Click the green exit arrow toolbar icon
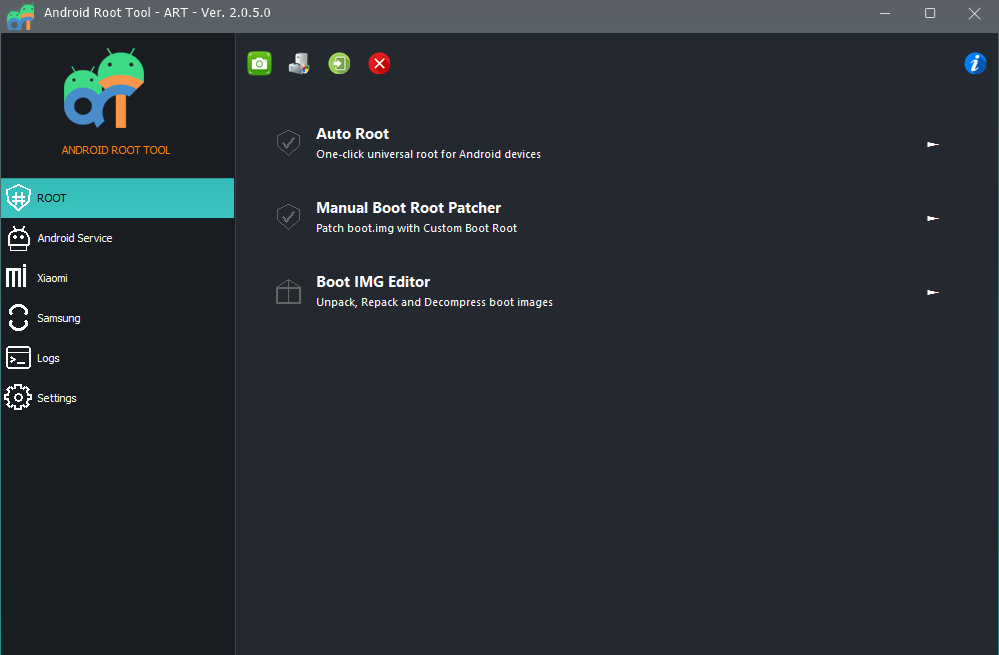This screenshot has height=655, width=999. (339, 63)
